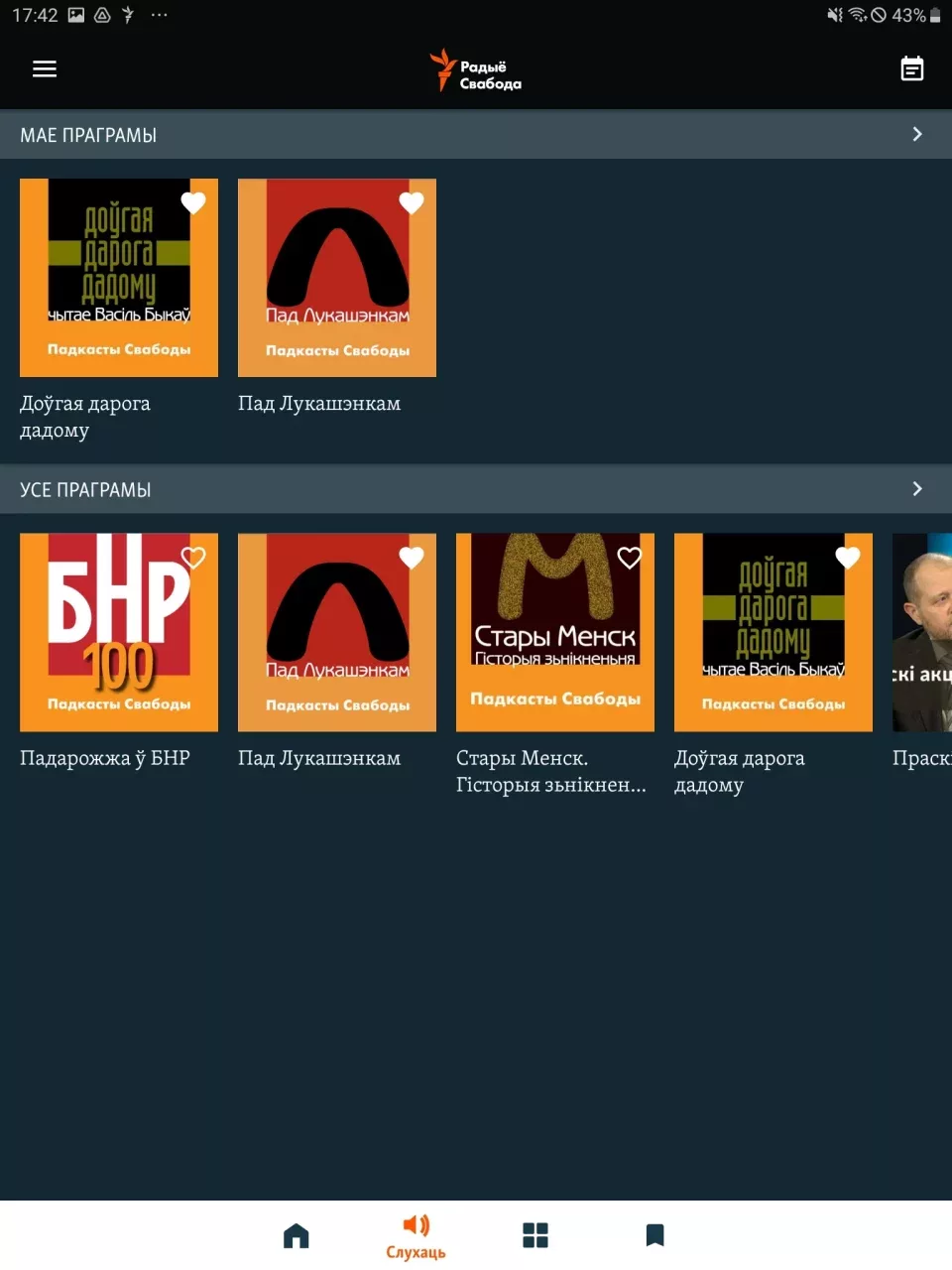This screenshot has height=1270, width=952.
Task: Tap the Радыё Свабода logo
Action: (476, 70)
